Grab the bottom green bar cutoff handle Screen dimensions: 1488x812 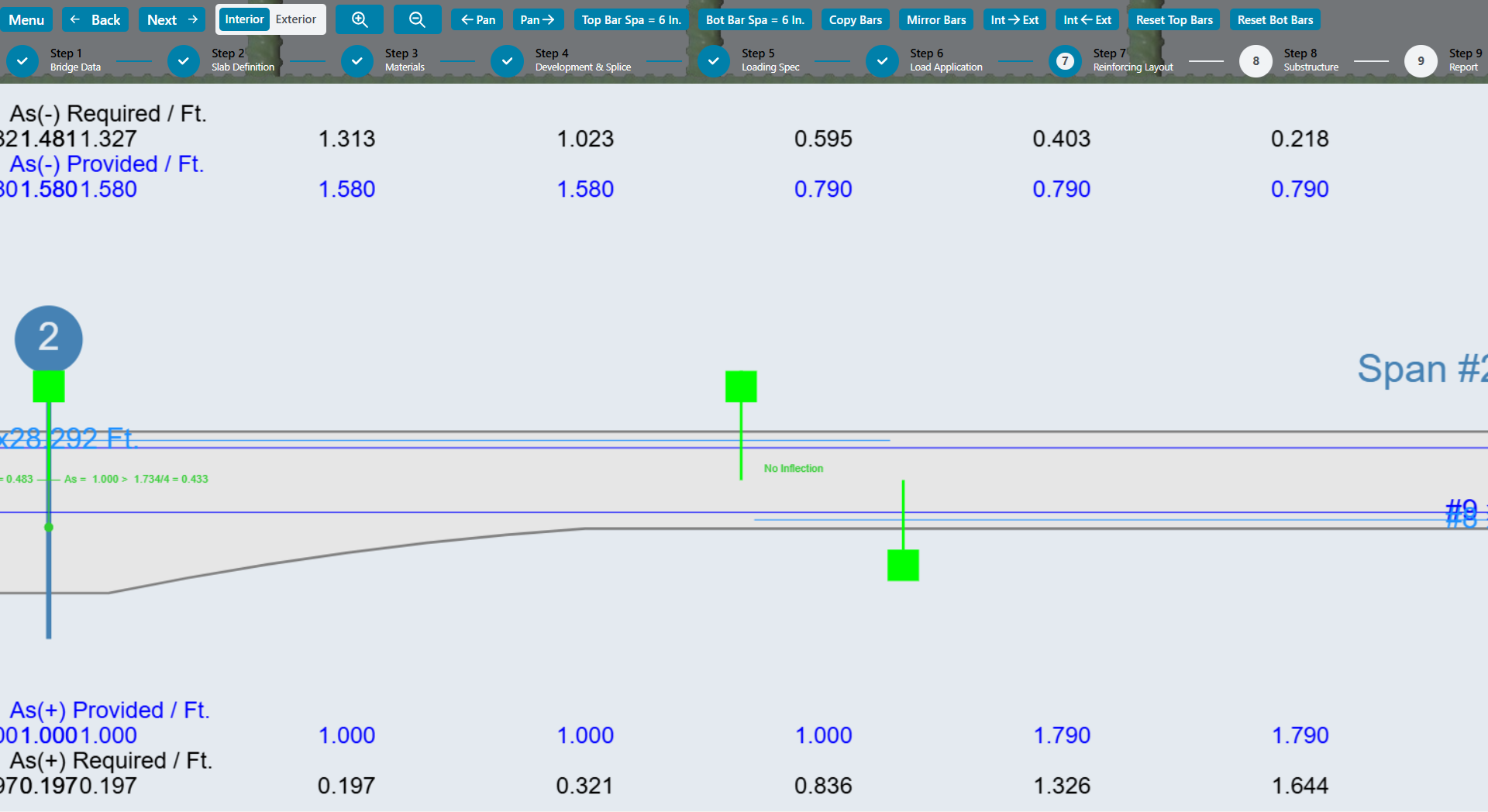pyautogui.click(x=903, y=566)
